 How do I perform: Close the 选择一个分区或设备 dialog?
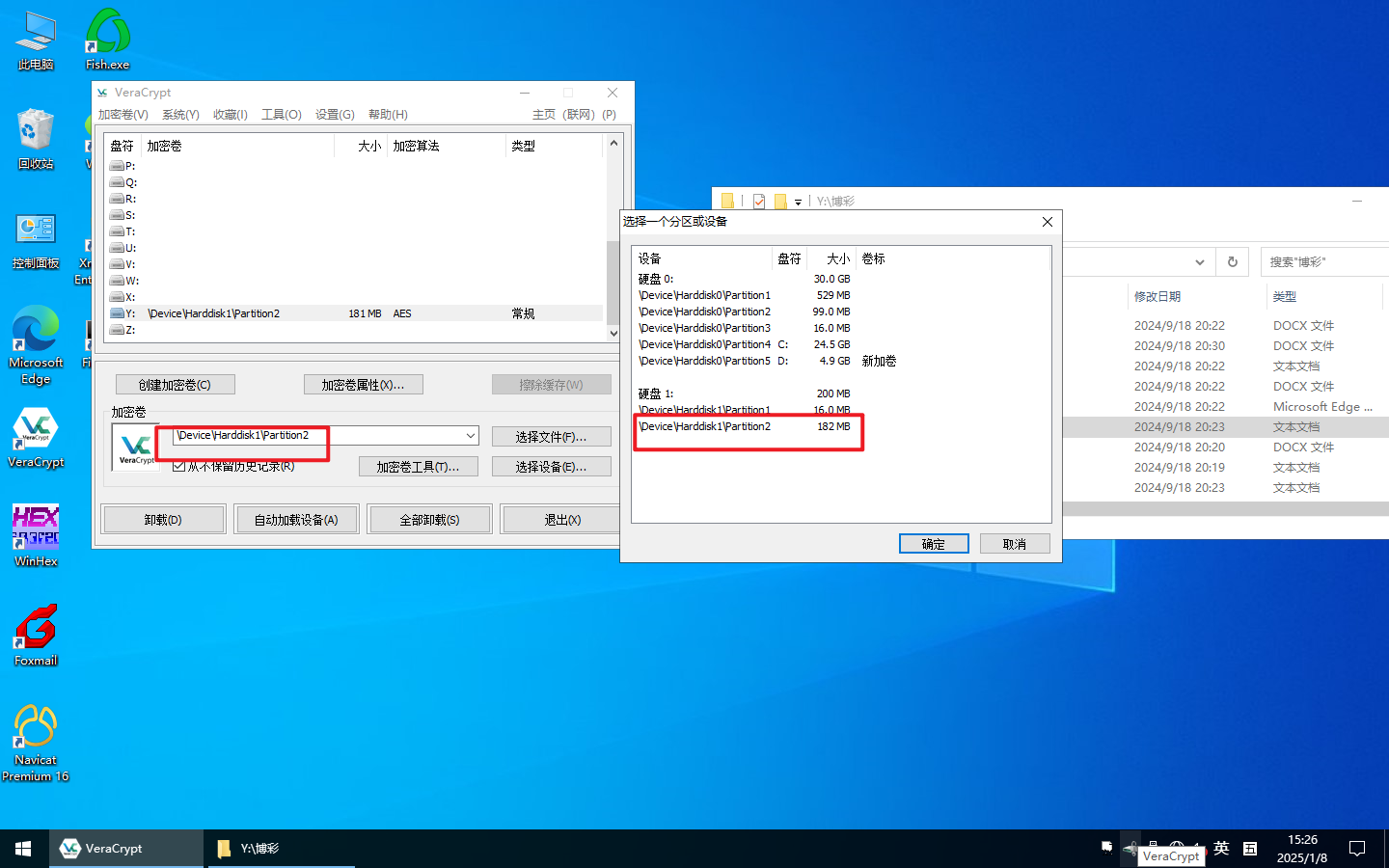pos(1048,222)
